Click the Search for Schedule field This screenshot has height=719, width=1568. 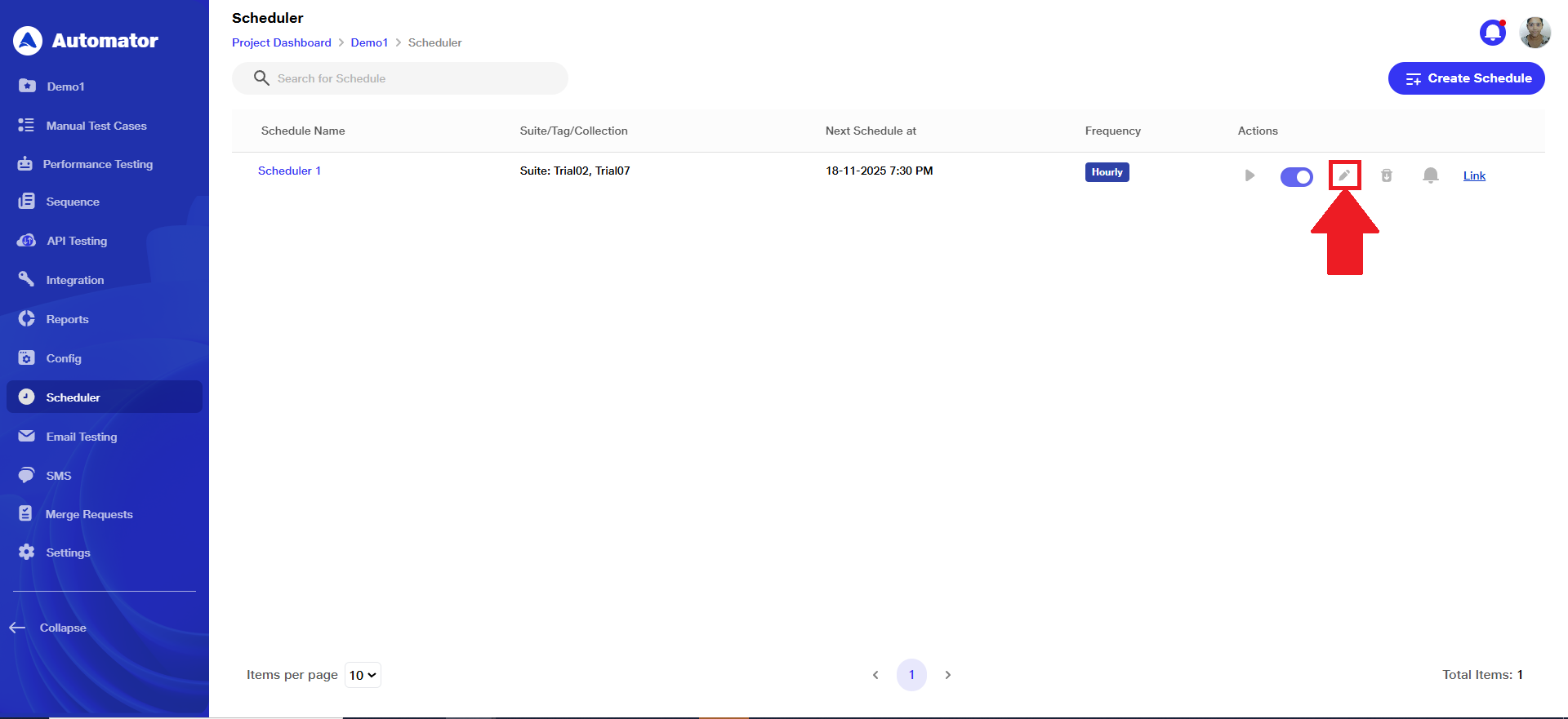(408, 78)
